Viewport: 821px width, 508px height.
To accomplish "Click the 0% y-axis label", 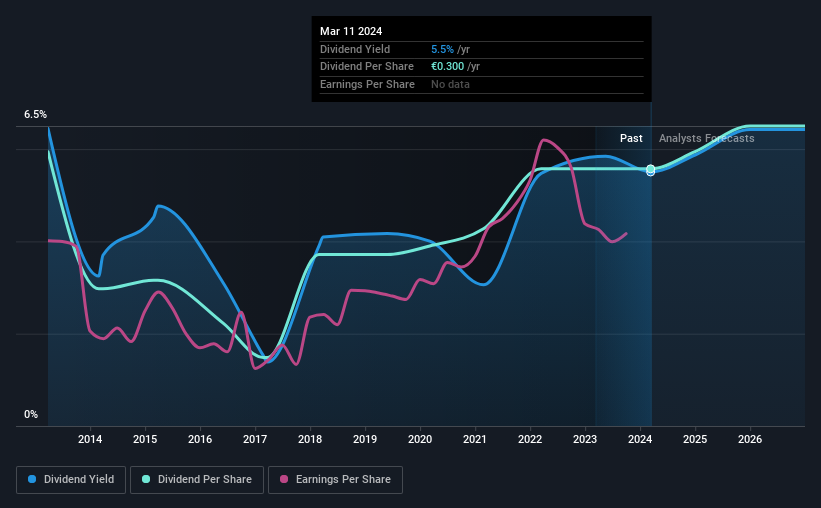I will (x=31, y=414).
